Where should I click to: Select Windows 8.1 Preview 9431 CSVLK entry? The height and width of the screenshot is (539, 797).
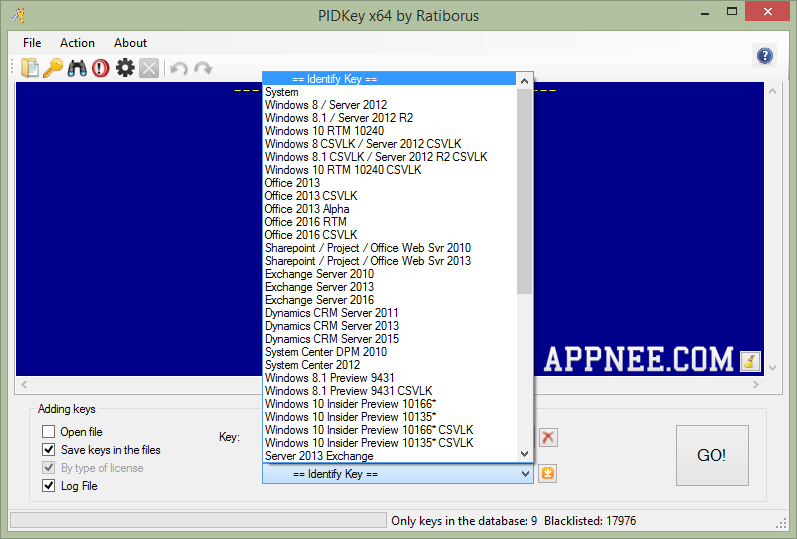click(389, 391)
